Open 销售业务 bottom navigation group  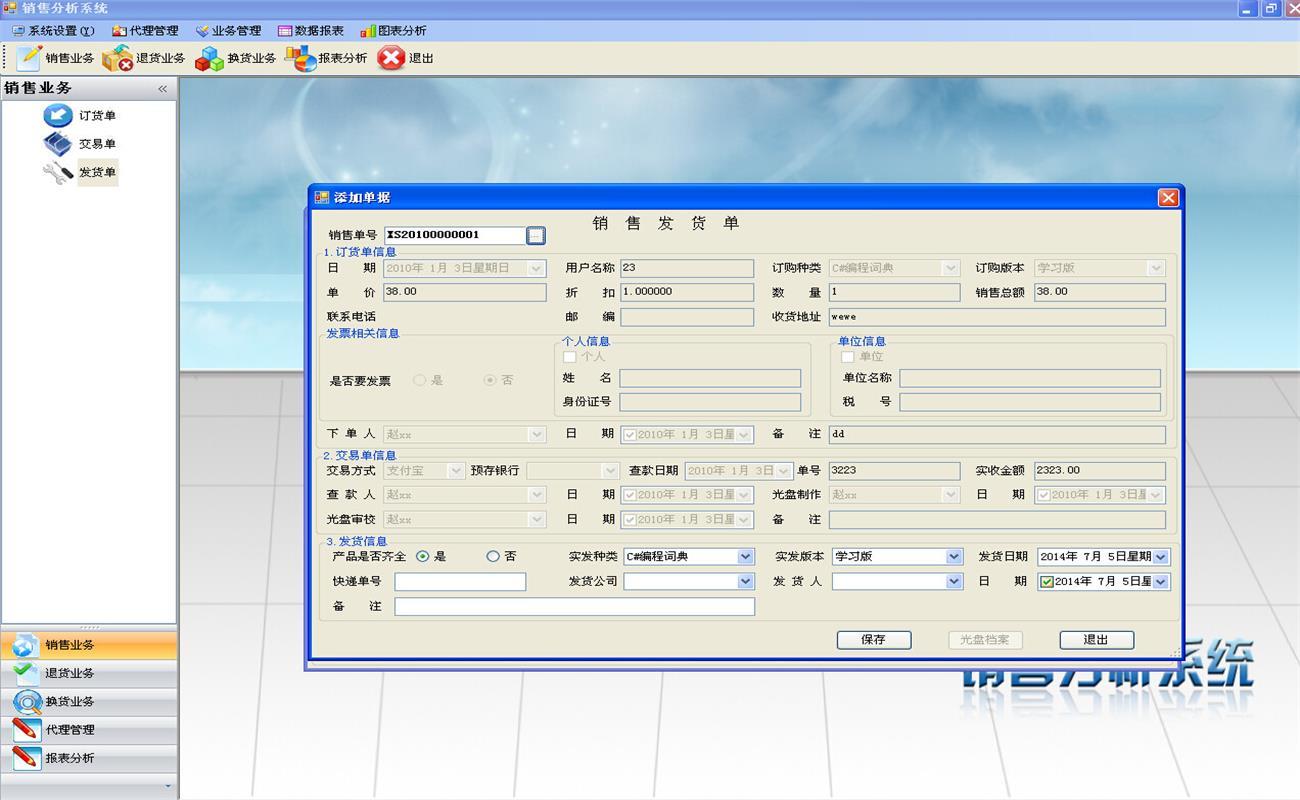pyautogui.click(x=89, y=645)
